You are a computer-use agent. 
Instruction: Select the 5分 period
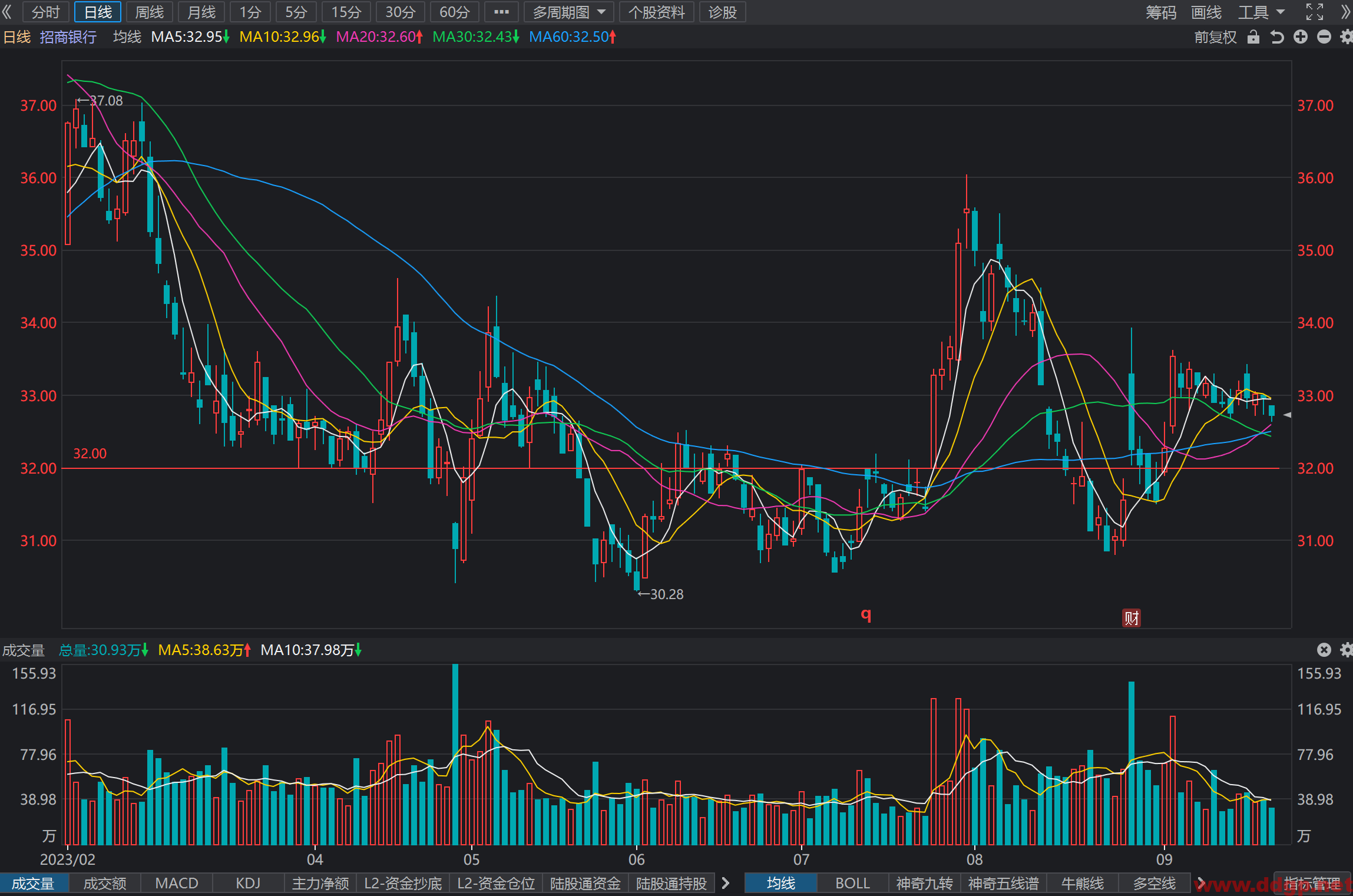[296, 12]
